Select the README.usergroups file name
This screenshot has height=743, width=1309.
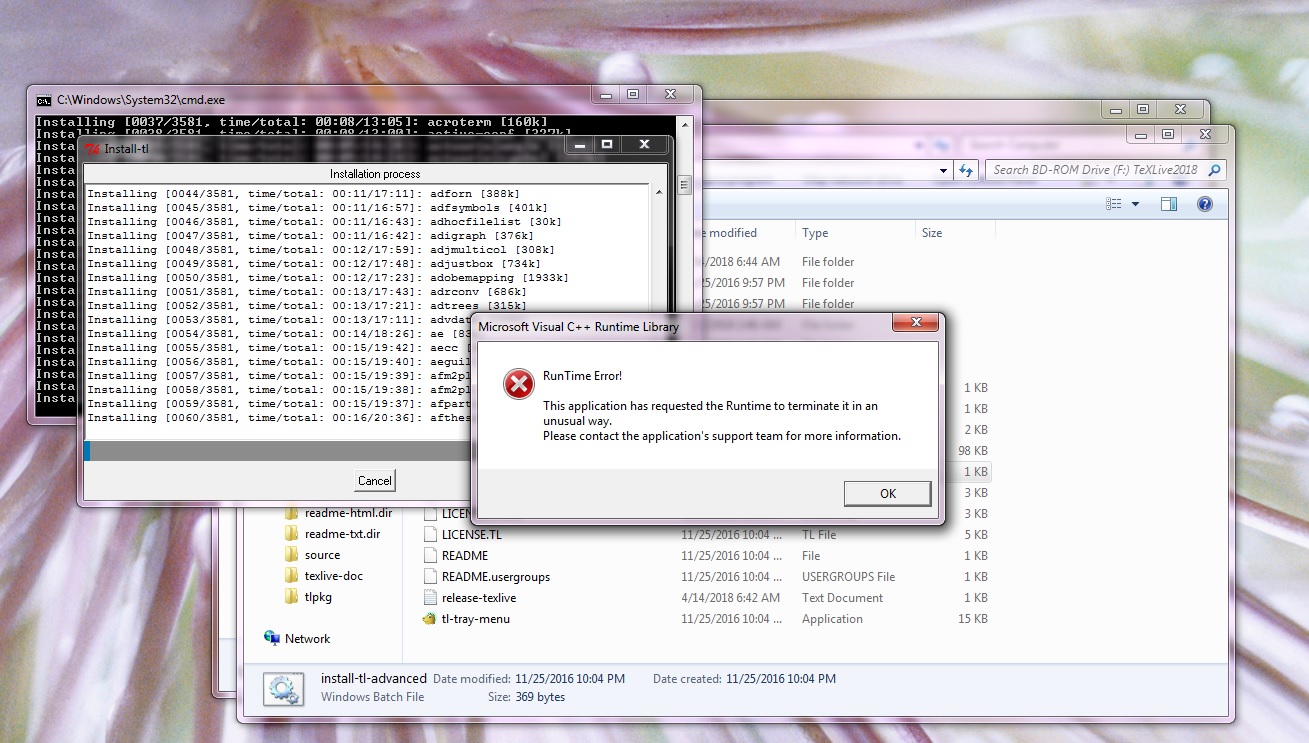tap(496, 576)
